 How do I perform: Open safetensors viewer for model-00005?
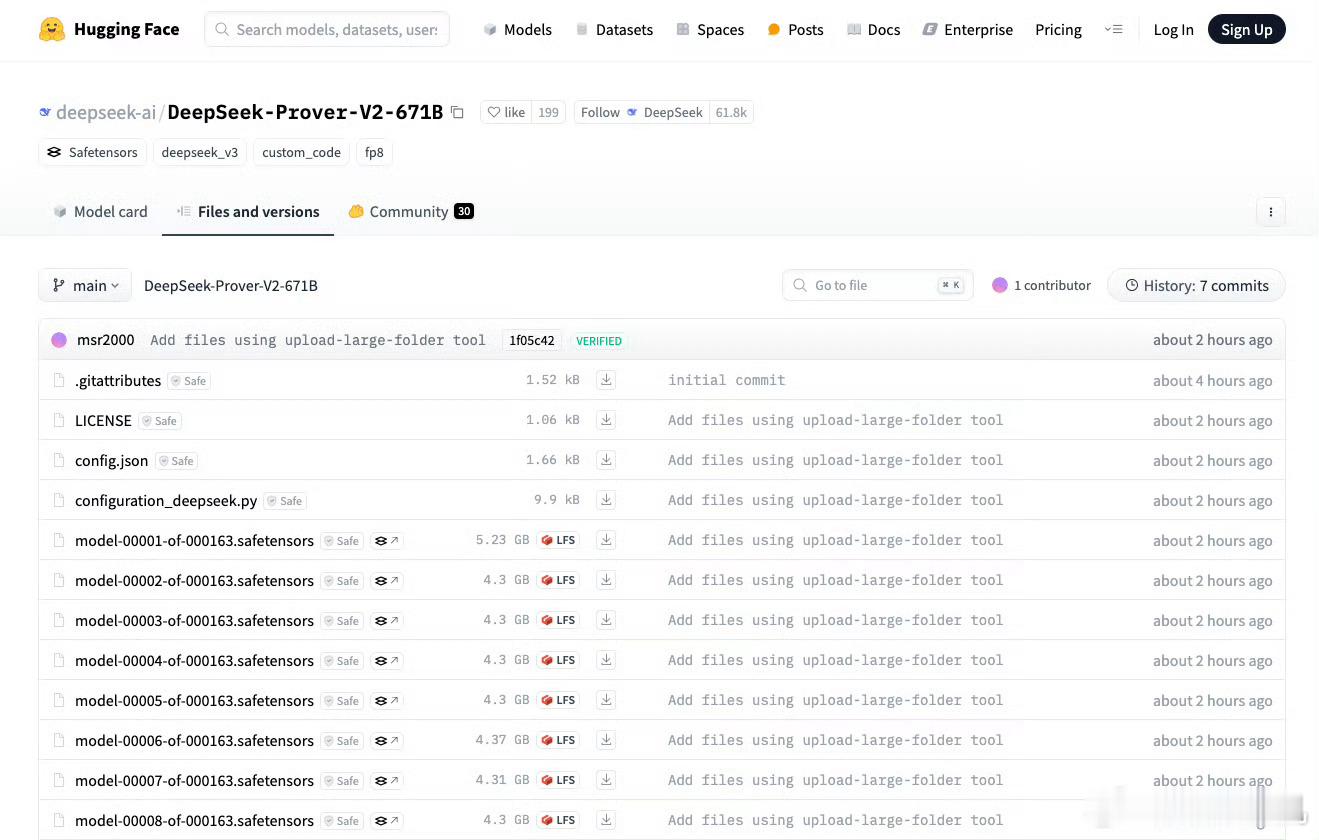pos(386,701)
